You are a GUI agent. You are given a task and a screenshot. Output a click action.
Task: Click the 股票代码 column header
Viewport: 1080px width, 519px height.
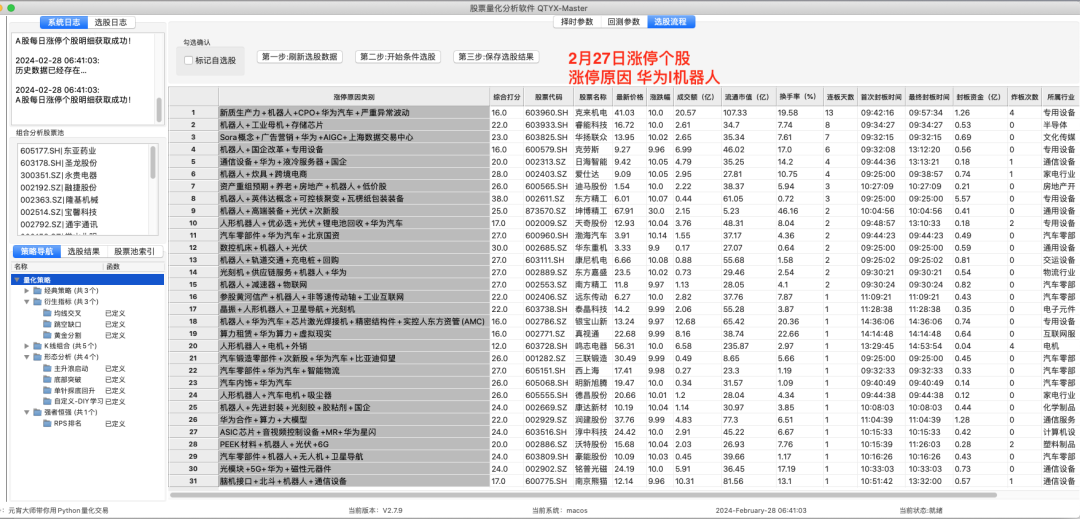click(x=548, y=98)
